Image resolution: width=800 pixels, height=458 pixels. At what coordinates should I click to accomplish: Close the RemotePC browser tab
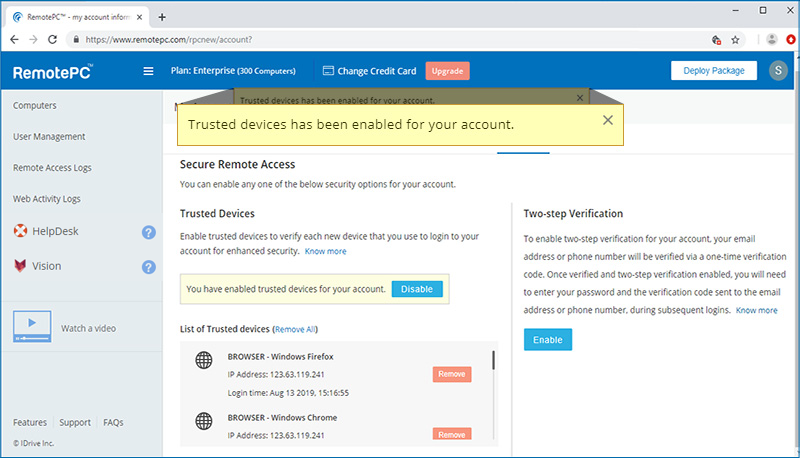tap(139, 17)
